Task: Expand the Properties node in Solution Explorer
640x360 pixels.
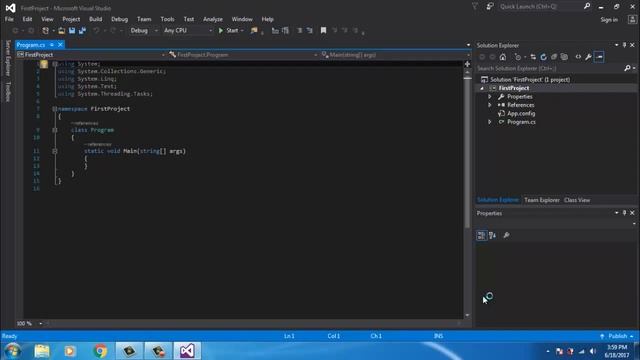Action: [490, 97]
